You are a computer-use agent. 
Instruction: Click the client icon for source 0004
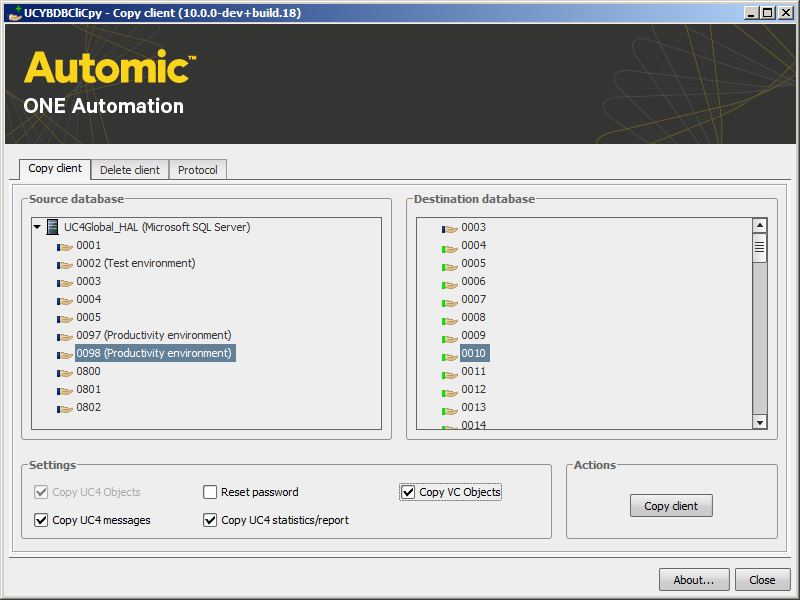point(65,301)
